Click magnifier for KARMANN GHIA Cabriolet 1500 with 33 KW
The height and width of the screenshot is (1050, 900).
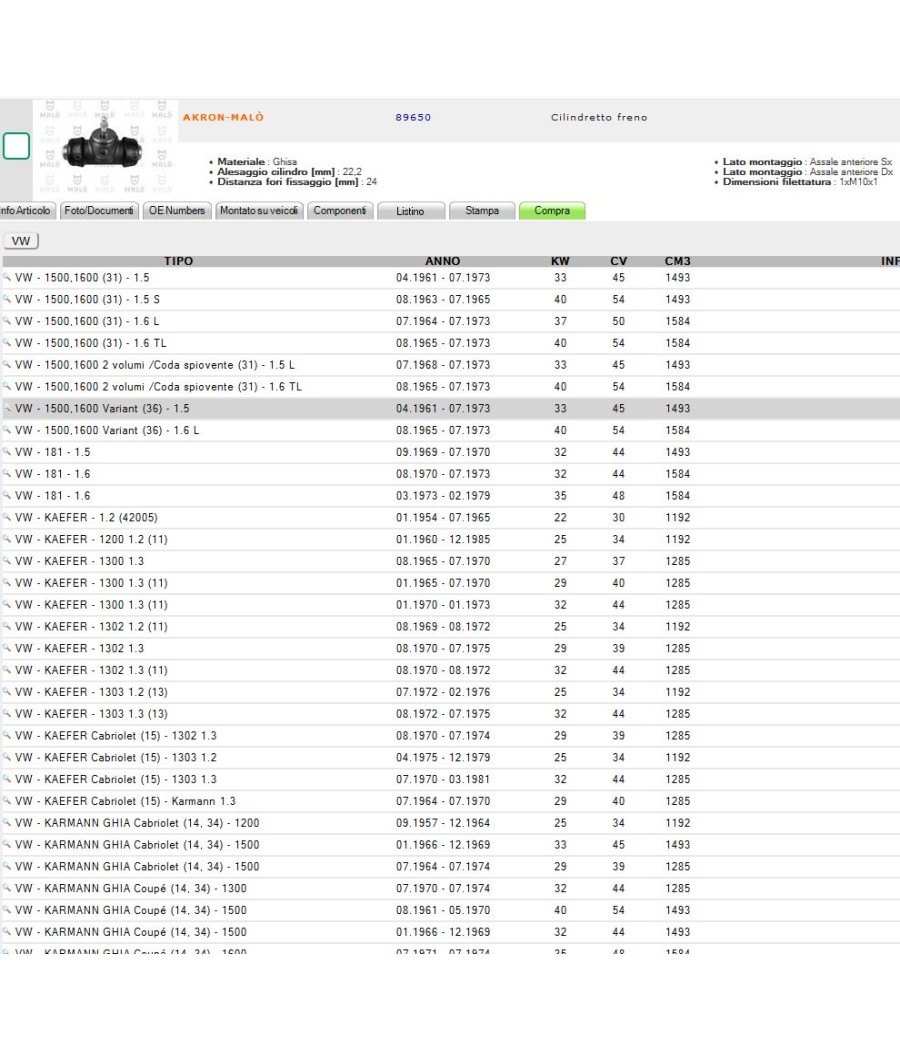tap(7, 845)
